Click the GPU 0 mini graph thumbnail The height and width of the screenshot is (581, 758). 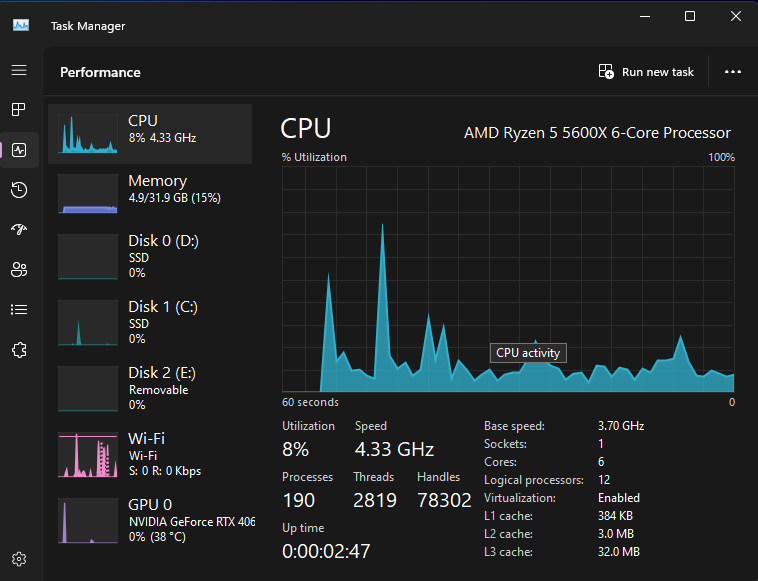[87, 521]
